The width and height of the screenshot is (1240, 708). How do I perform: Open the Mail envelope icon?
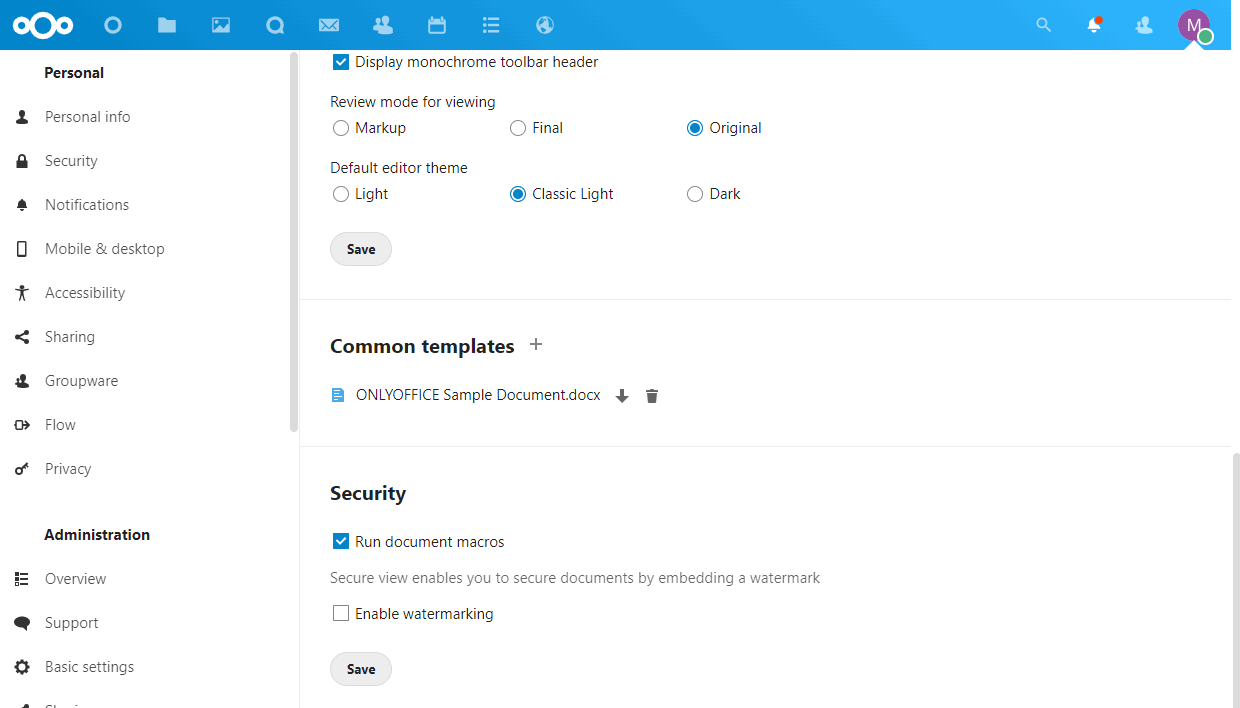[x=328, y=25]
